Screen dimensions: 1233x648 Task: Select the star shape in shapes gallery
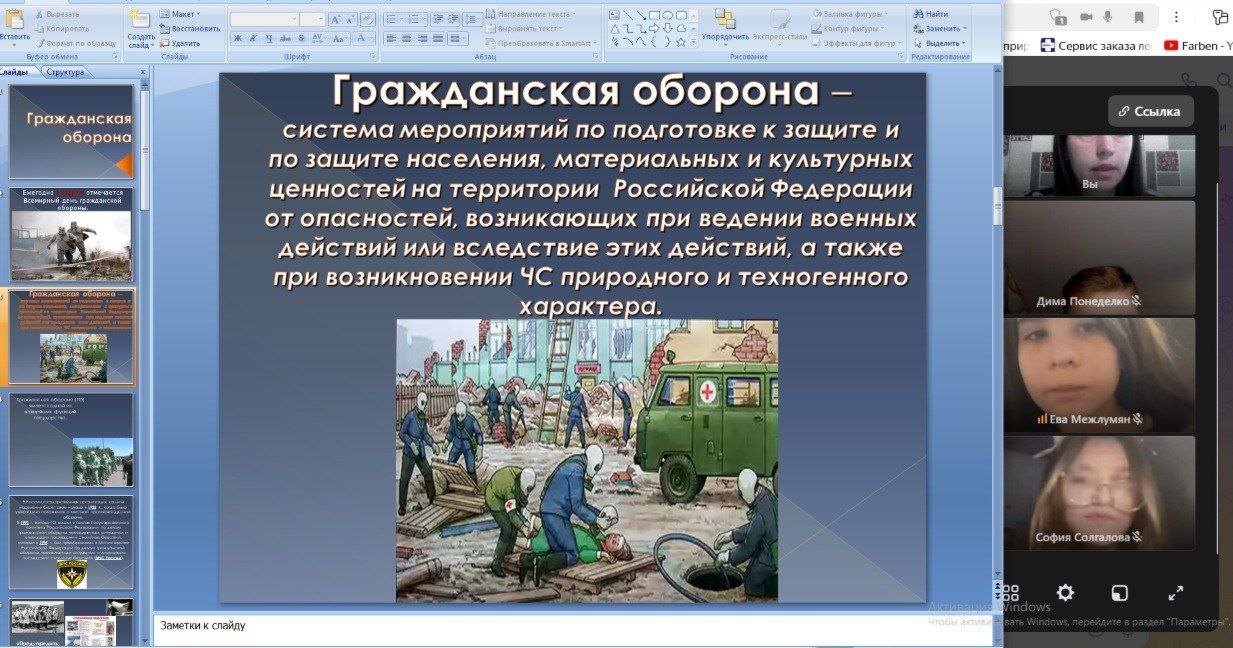pos(680,42)
